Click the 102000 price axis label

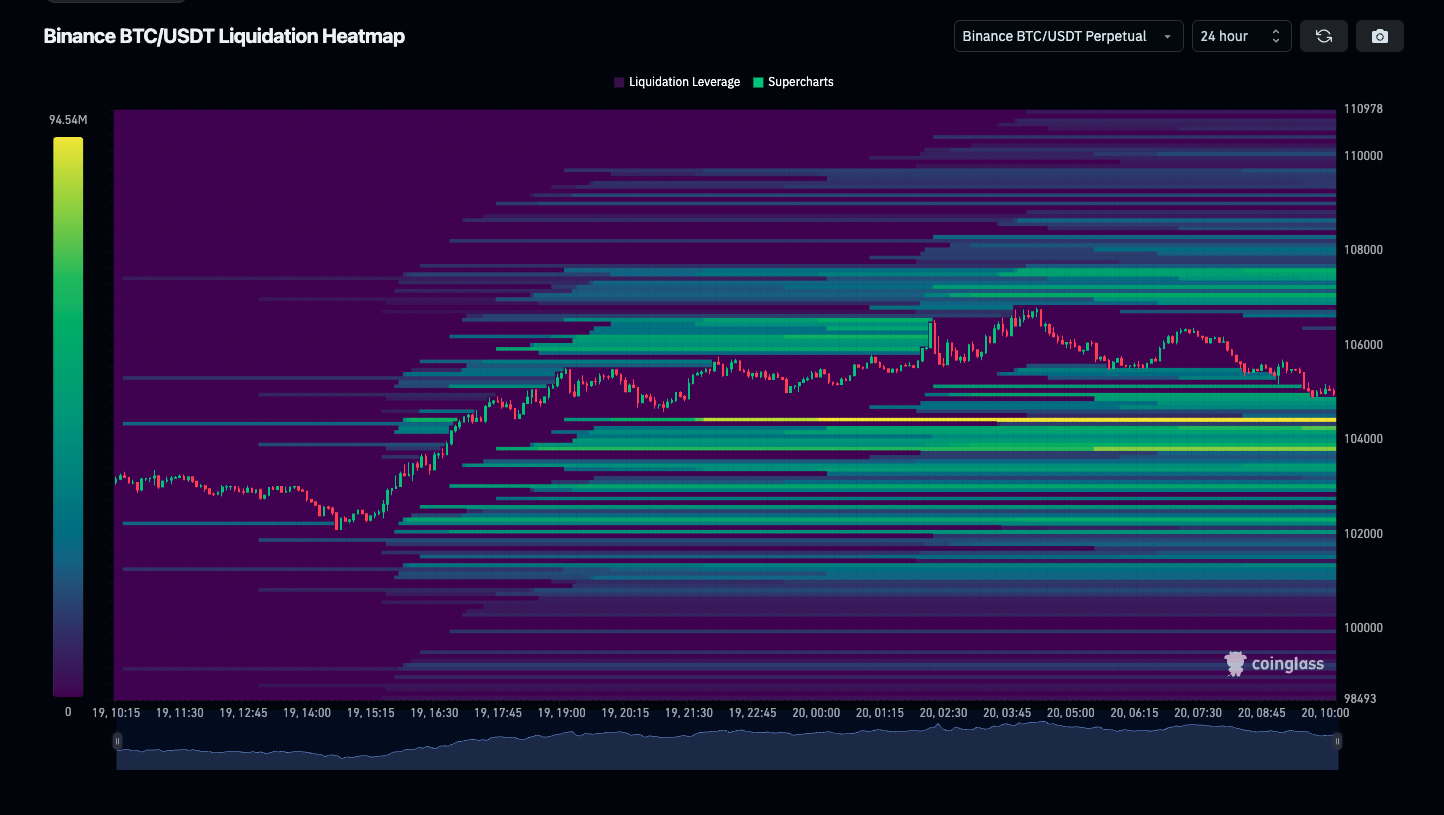click(1363, 534)
